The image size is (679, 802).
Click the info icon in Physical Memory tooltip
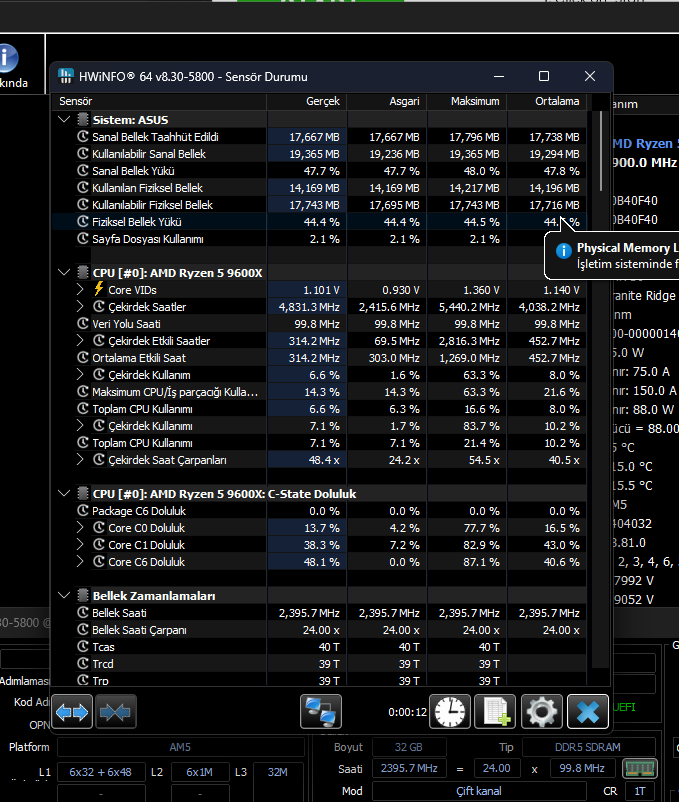point(563,251)
